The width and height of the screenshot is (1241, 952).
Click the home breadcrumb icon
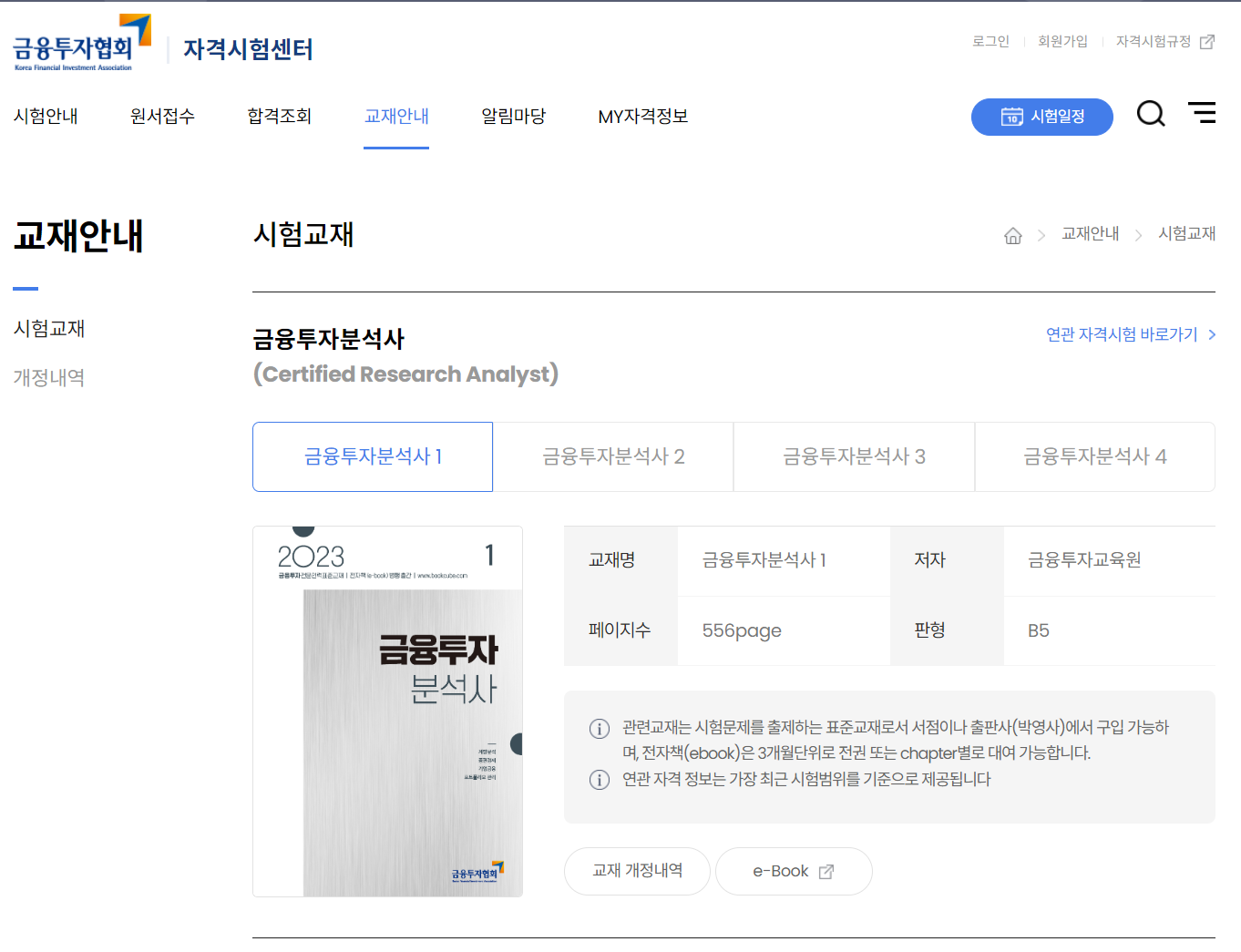(1013, 236)
